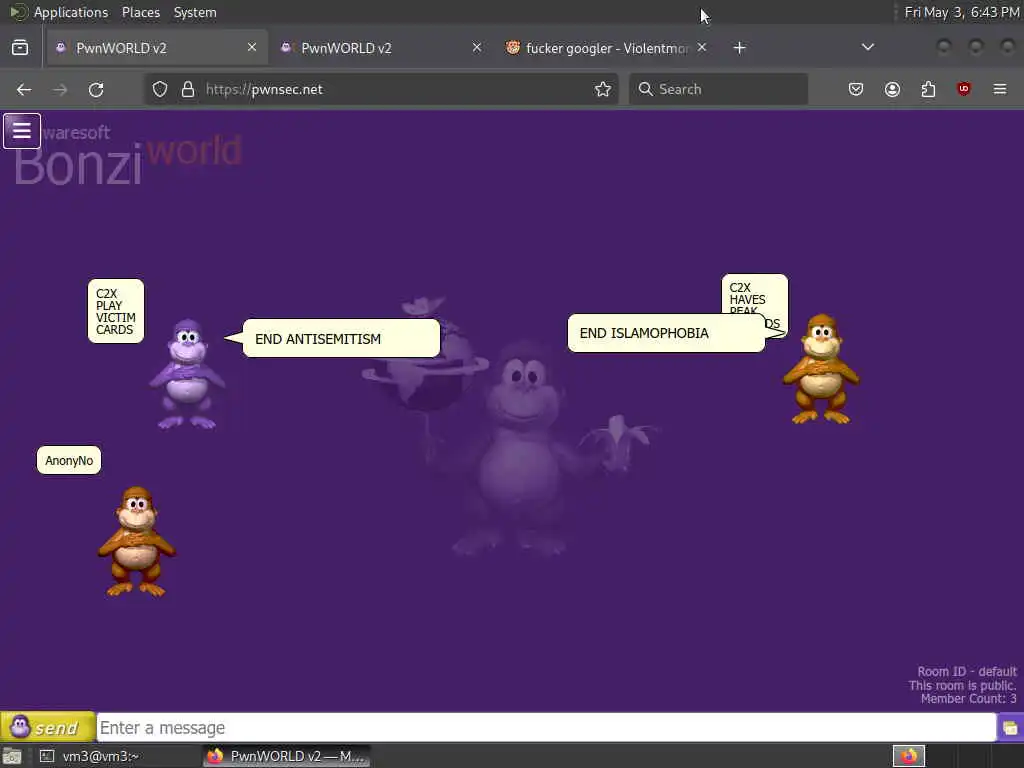
Task: Click the clock Fri May 3, 6:43 PM
Action: tap(962, 12)
